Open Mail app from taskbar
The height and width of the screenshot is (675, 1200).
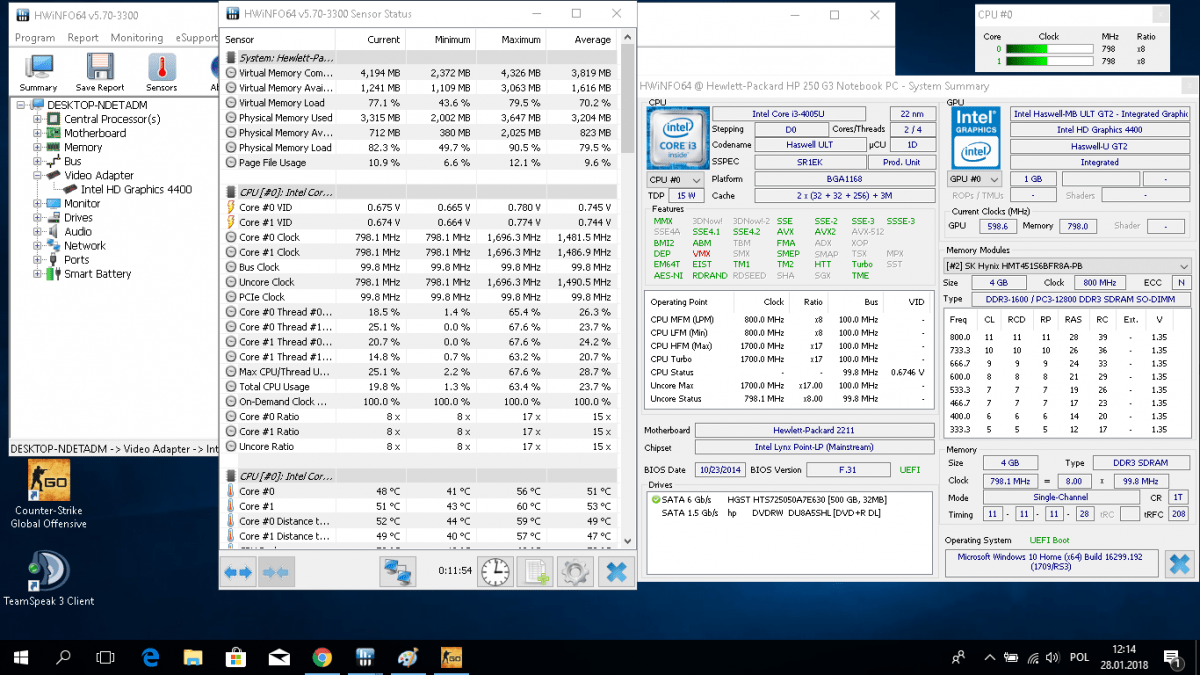pyautogui.click(x=279, y=657)
